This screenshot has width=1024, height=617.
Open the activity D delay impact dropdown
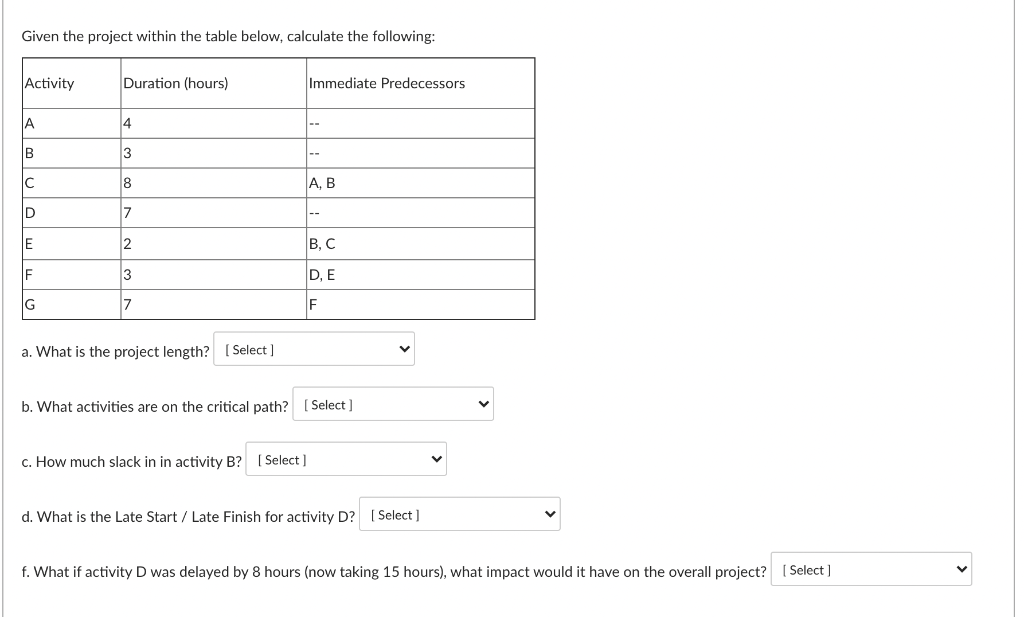[x=869, y=568]
